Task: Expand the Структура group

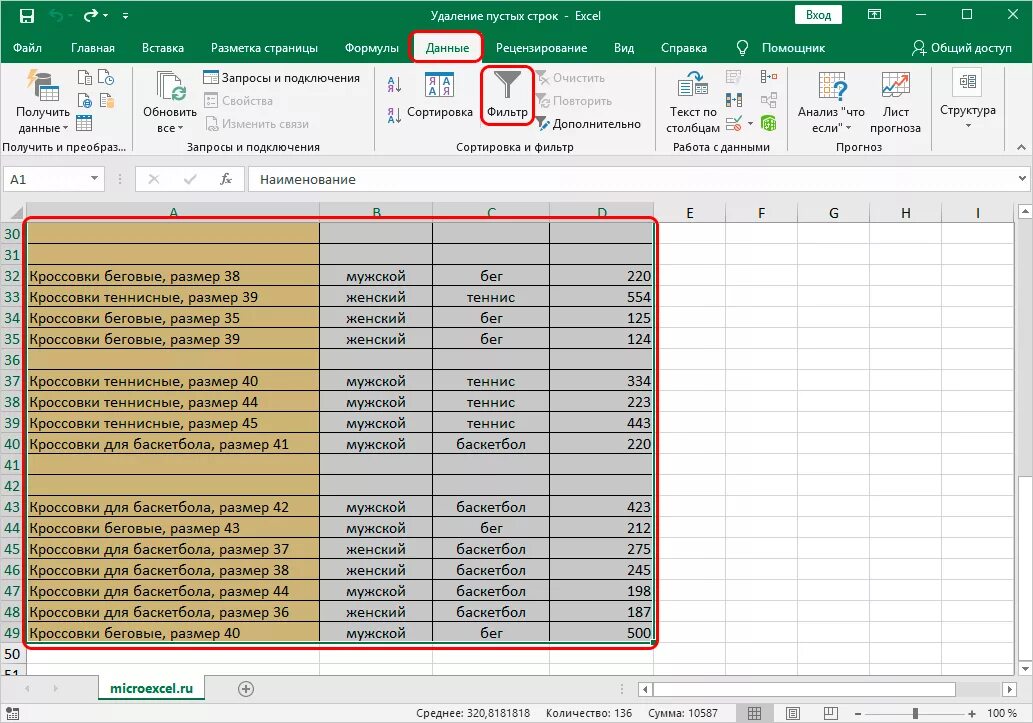Action: (x=967, y=99)
